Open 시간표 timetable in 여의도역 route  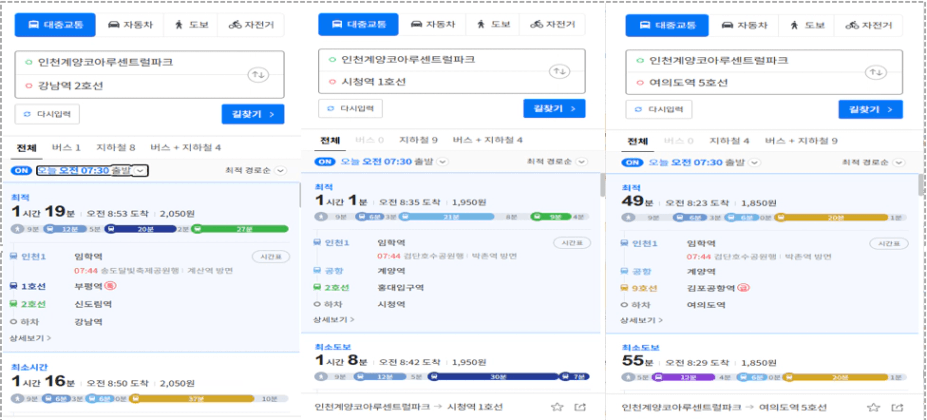click(x=889, y=244)
